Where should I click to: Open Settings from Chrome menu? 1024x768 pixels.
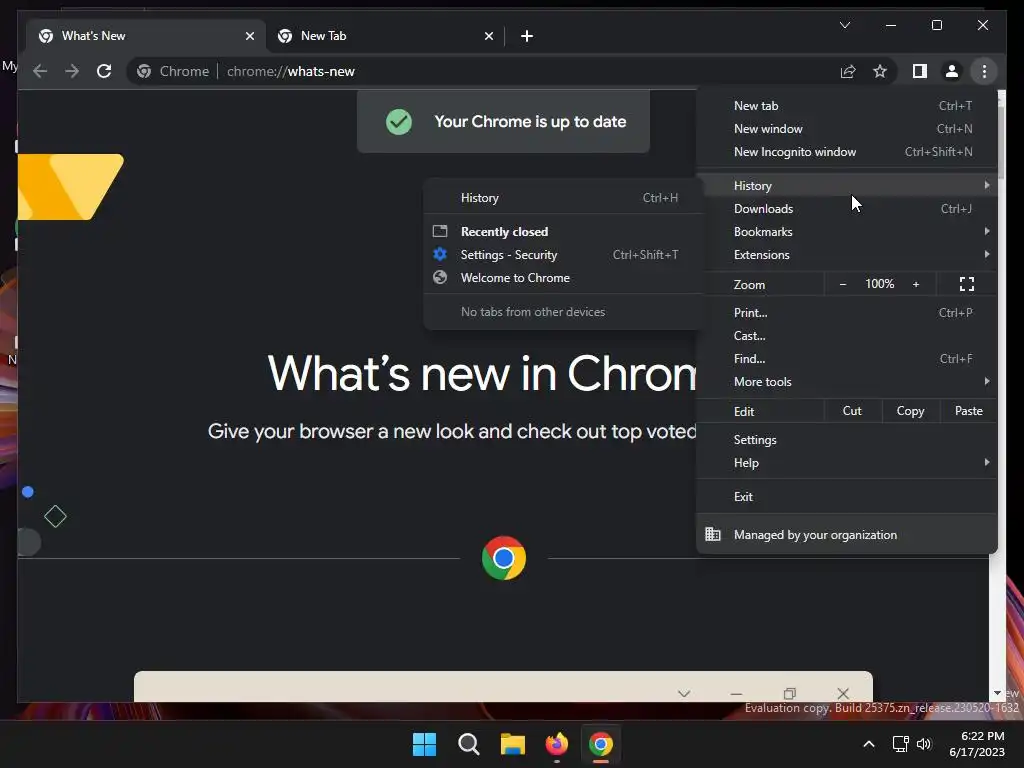(846, 440)
